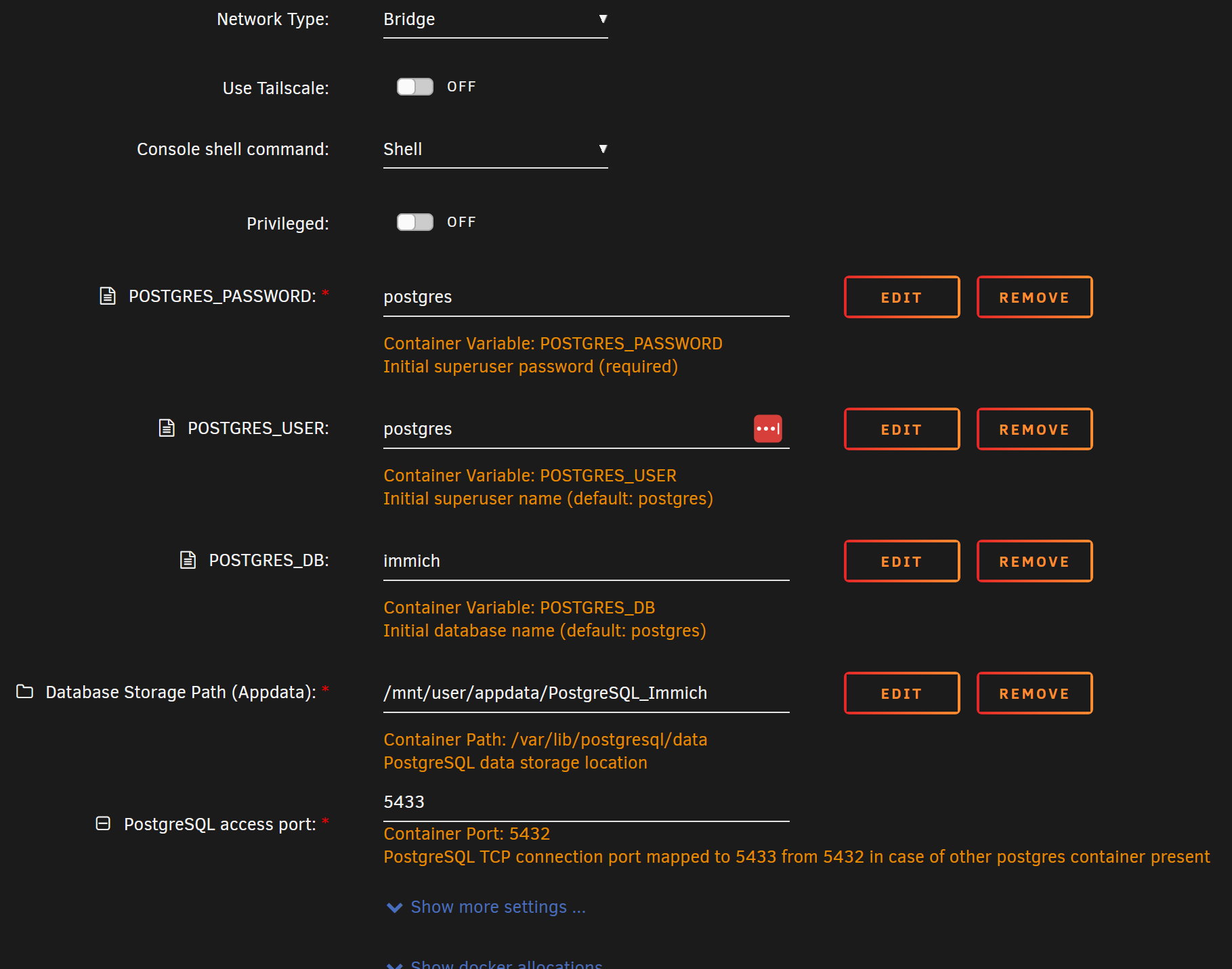Edit the POSTGRES_PASSWORD variable
1232x969 pixels.
point(901,297)
